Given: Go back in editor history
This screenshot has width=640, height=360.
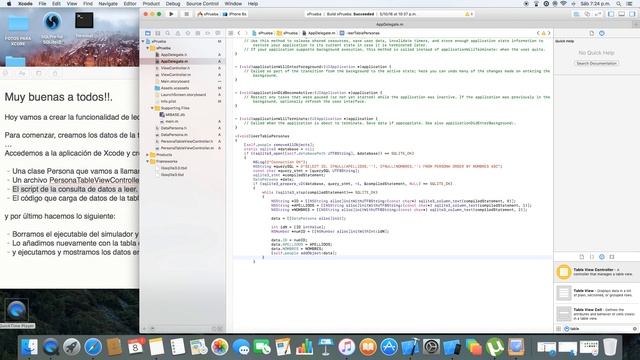Looking at the screenshot, I should [x=239, y=33].
